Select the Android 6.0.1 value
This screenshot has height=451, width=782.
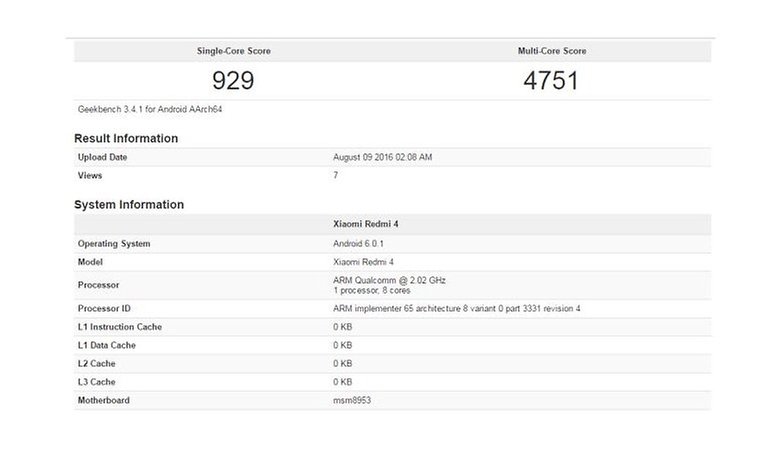[x=358, y=243]
